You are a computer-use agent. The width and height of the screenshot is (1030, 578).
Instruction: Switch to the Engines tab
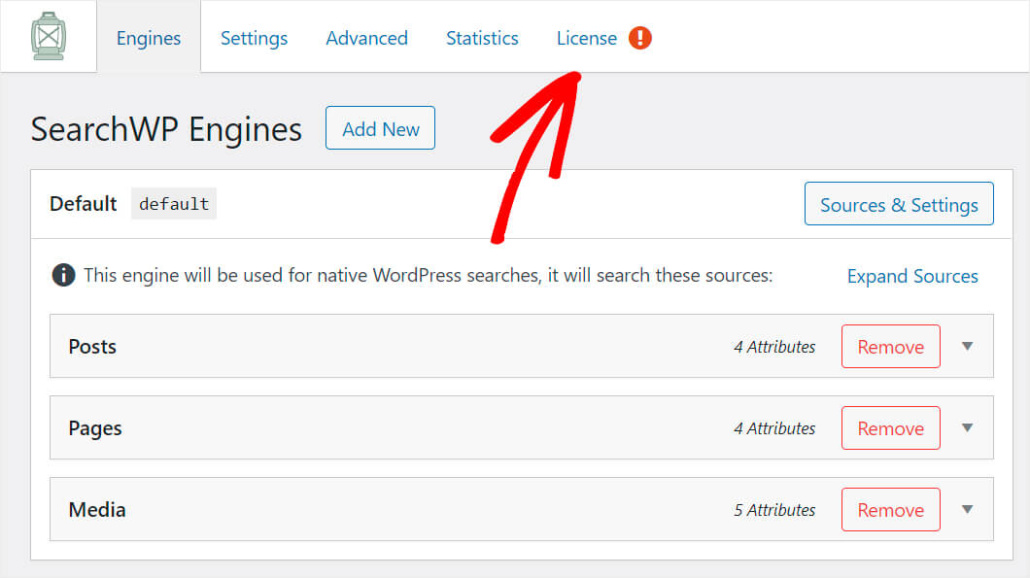[x=148, y=38]
